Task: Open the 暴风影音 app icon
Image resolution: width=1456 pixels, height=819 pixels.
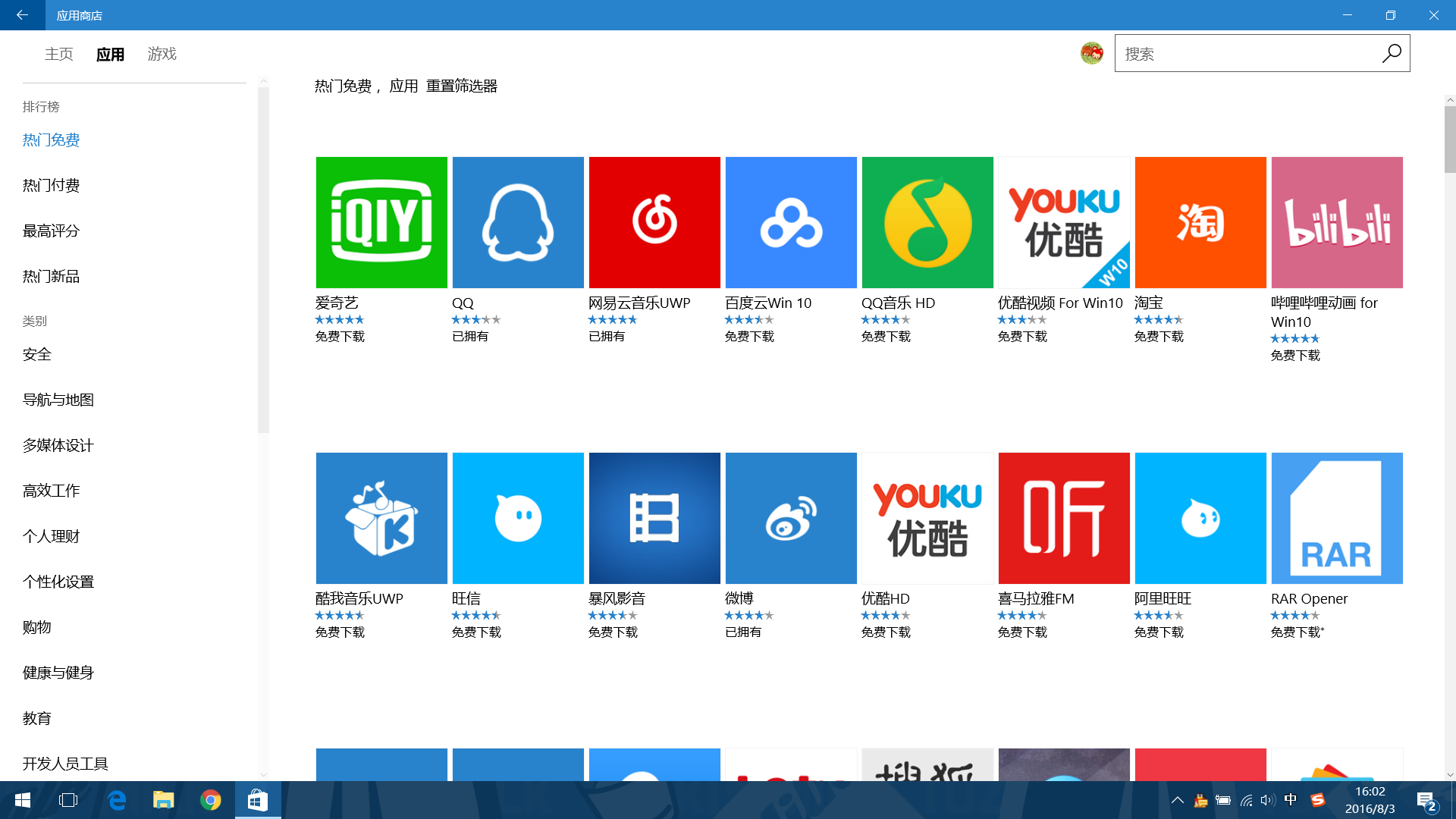Action: tap(654, 518)
